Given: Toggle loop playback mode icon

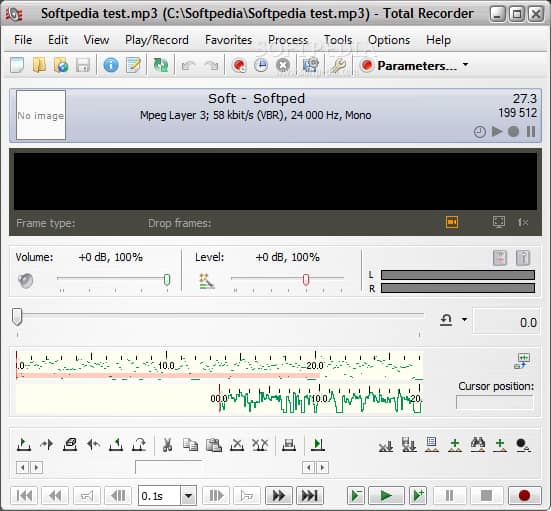Looking at the screenshot, I should tap(446, 320).
